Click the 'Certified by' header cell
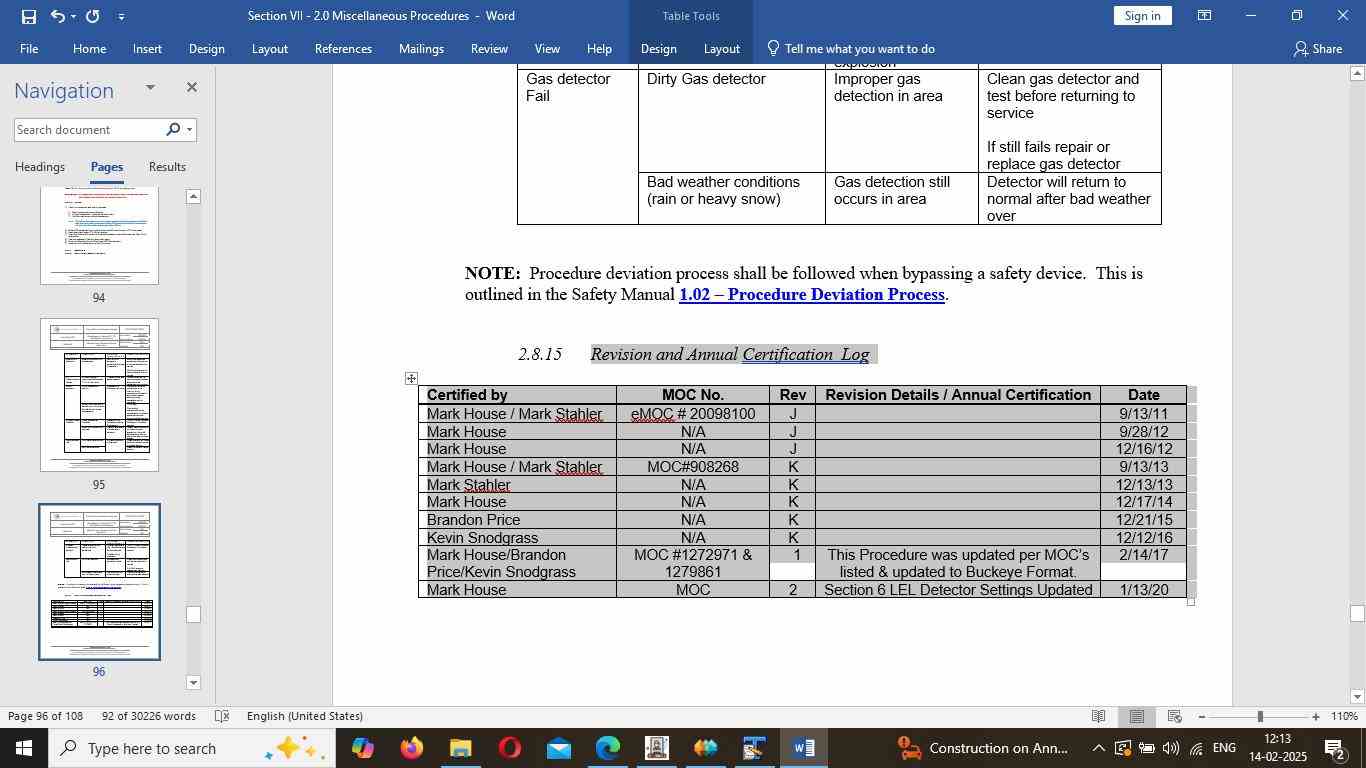Viewport: 1366px width, 768px height. [x=517, y=395]
